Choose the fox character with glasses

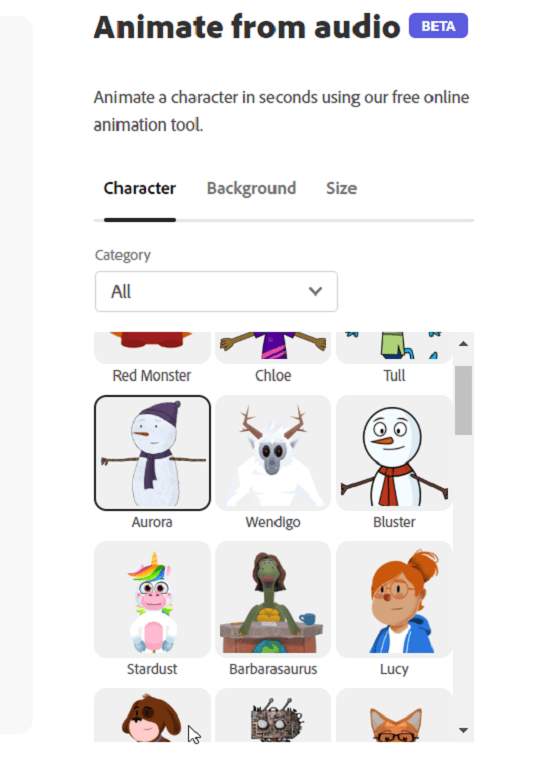[x=394, y=715]
